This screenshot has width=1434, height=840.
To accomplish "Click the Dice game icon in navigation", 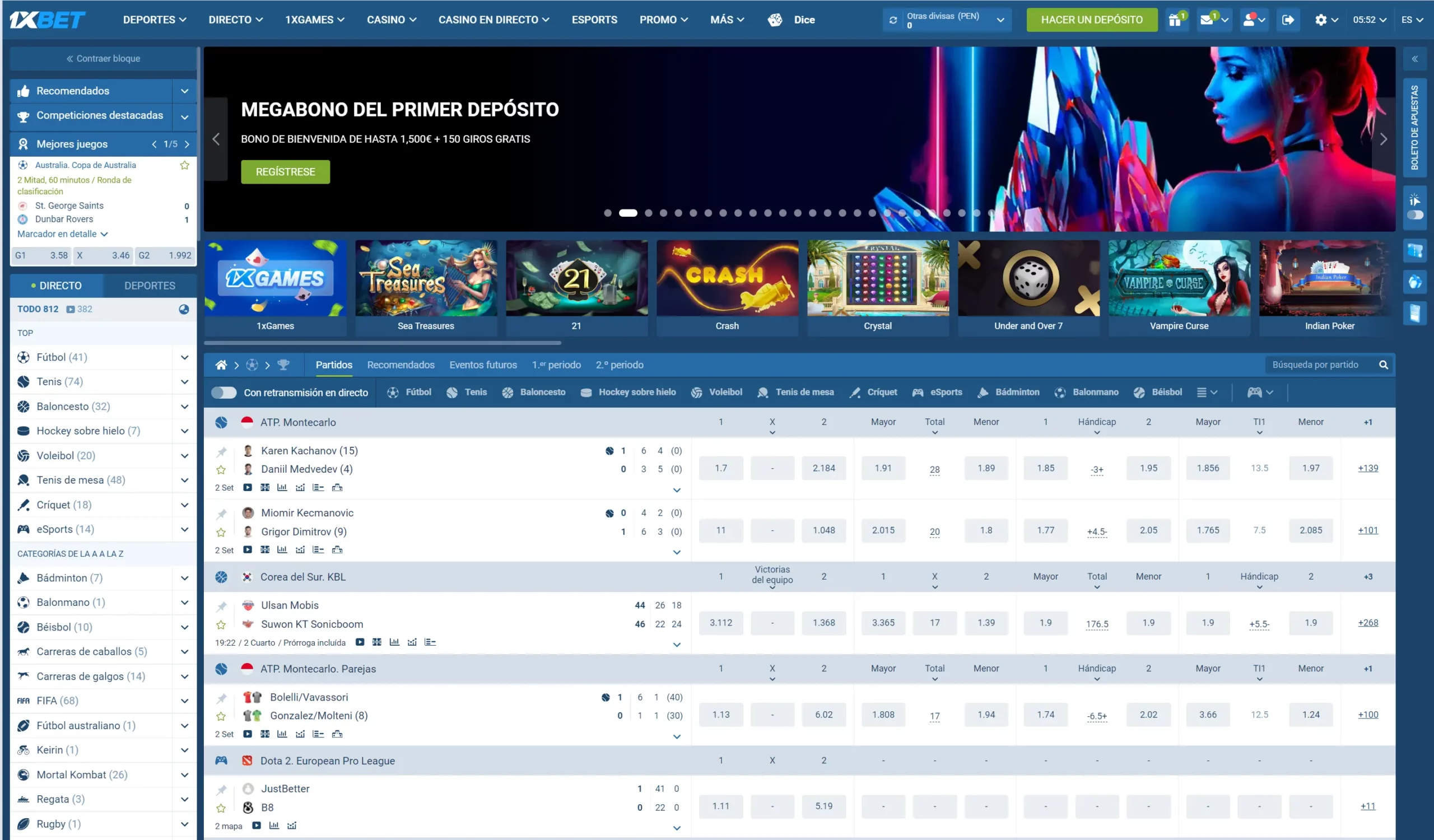I will [775, 20].
